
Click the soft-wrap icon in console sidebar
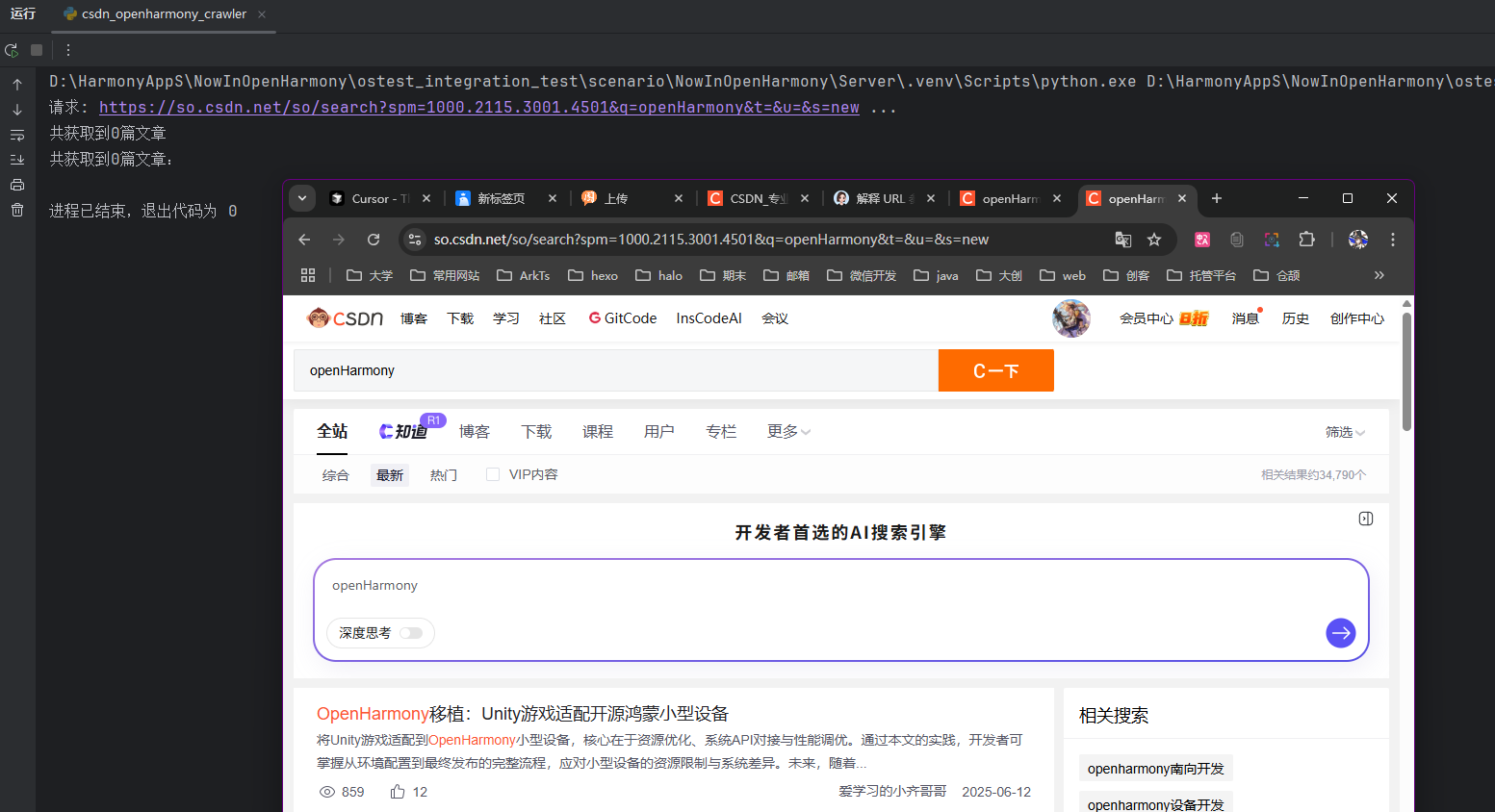(x=17, y=135)
